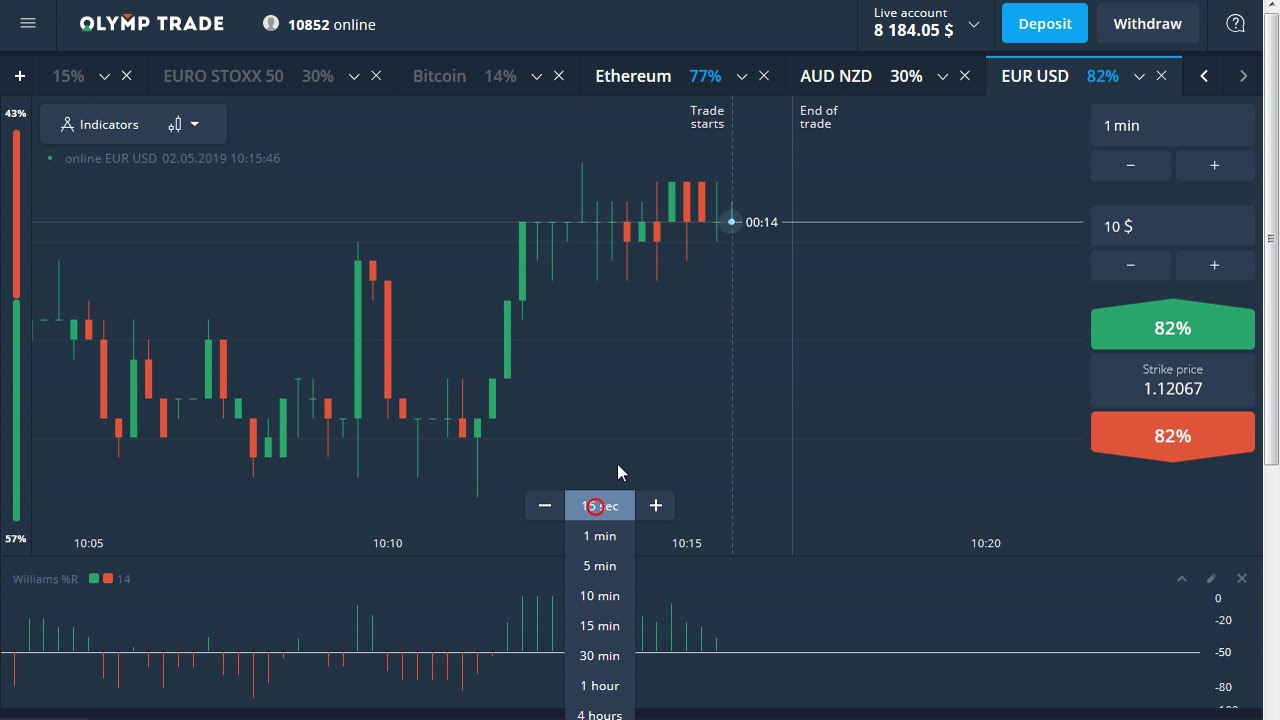
Task: Choose 1 hour timeframe option
Action: click(x=600, y=686)
